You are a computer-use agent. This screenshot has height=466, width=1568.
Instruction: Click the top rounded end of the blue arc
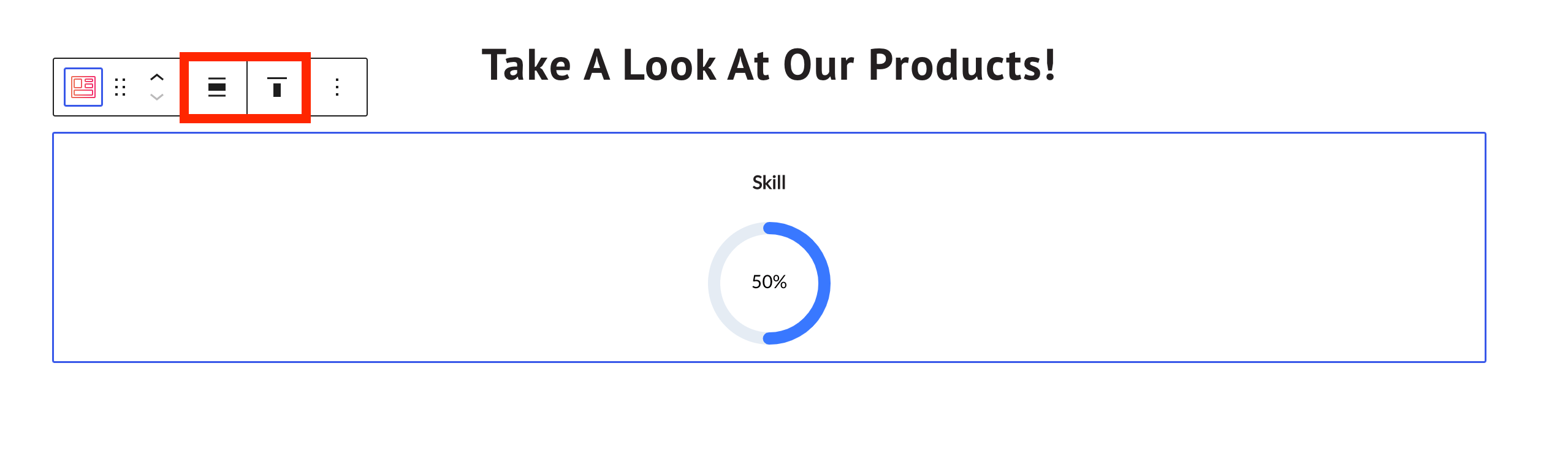click(769, 228)
